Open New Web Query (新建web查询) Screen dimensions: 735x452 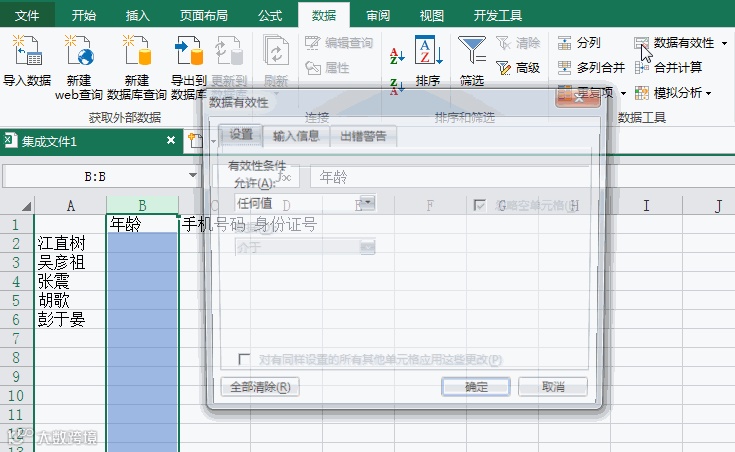79,50
